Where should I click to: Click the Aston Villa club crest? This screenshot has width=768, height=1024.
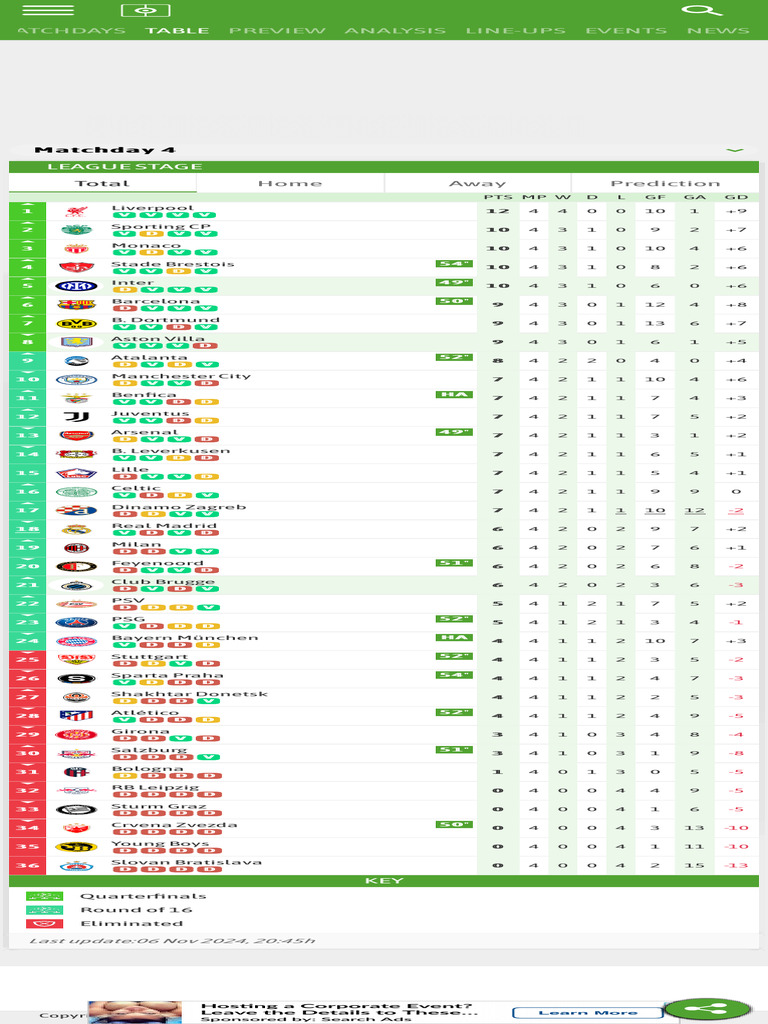point(76,342)
